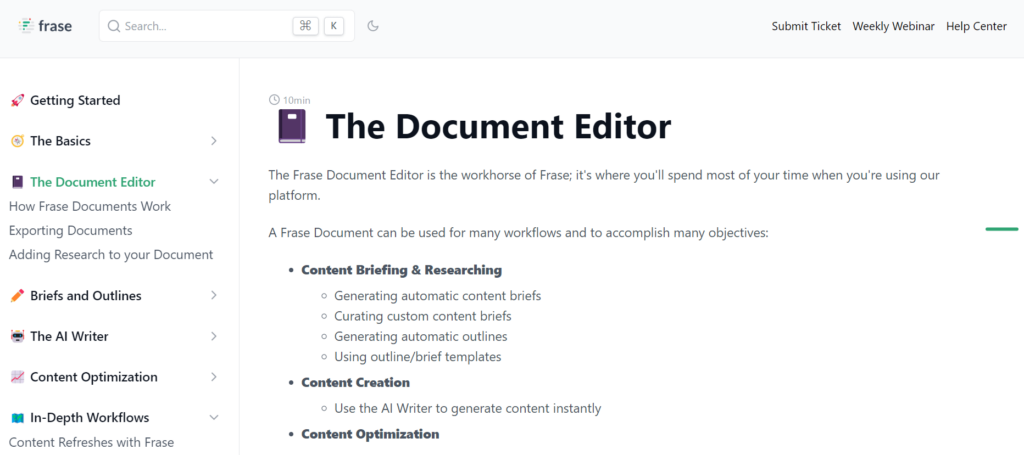This screenshot has height=455, width=1024.
Task: Click the Command key shortcut badge
Action: pos(306,26)
